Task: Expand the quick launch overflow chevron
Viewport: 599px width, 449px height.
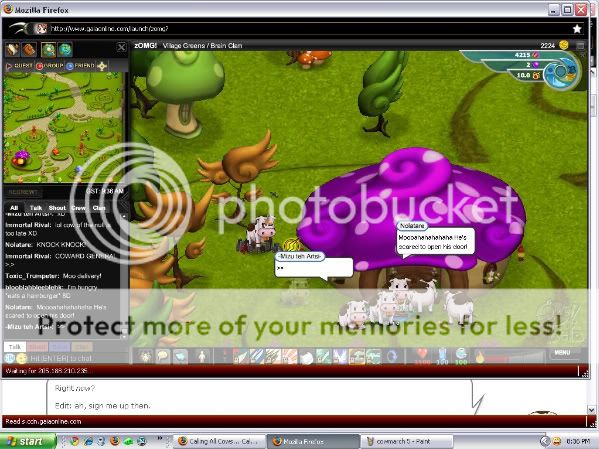Action: coord(159,438)
